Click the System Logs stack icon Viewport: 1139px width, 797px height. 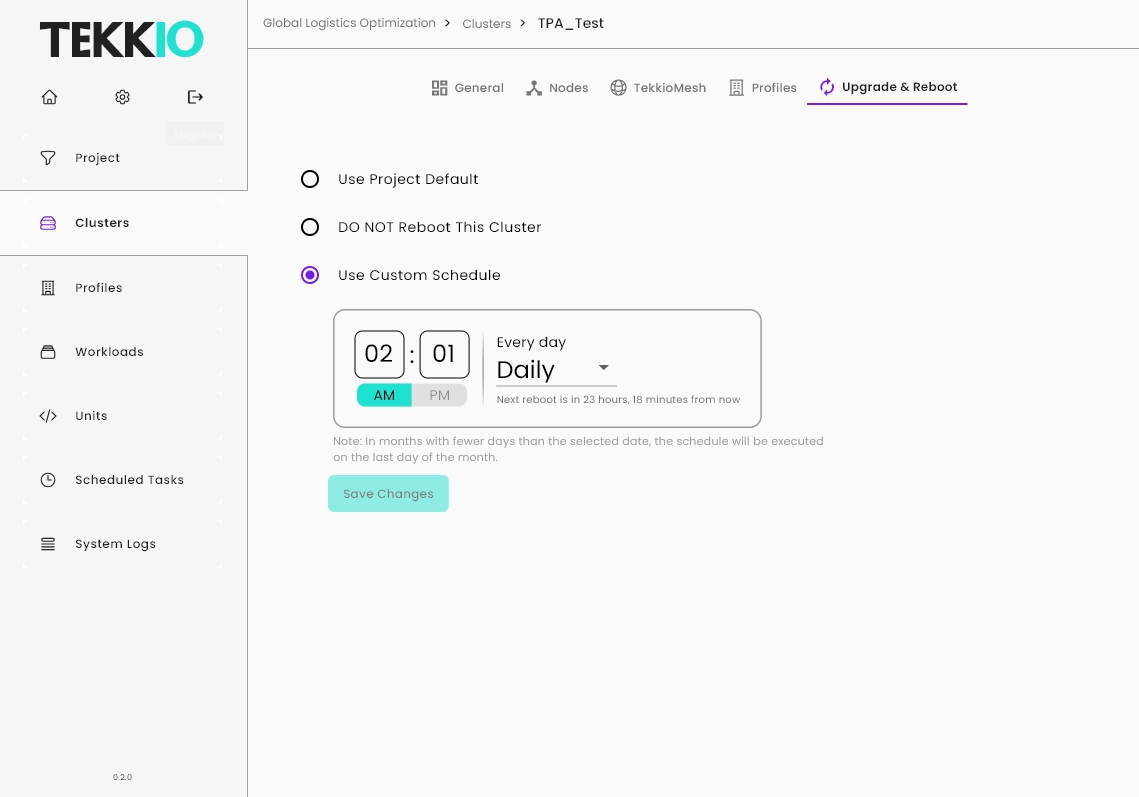point(48,544)
